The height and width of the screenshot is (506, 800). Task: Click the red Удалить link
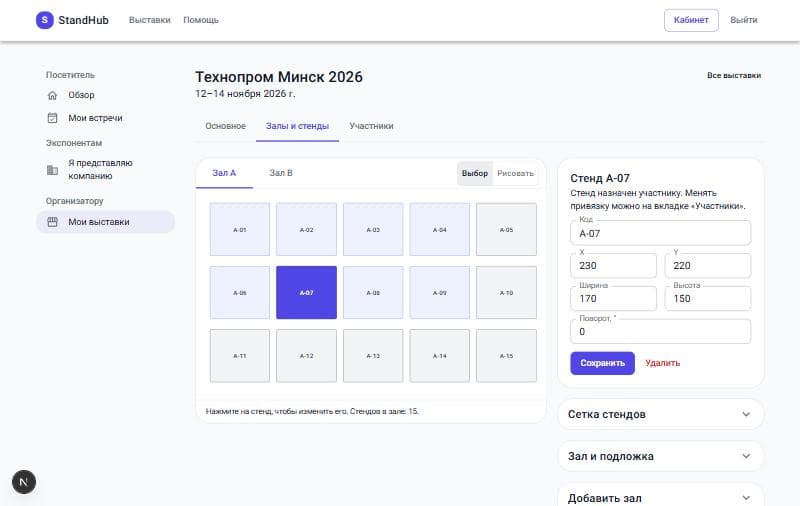(x=662, y=363)
